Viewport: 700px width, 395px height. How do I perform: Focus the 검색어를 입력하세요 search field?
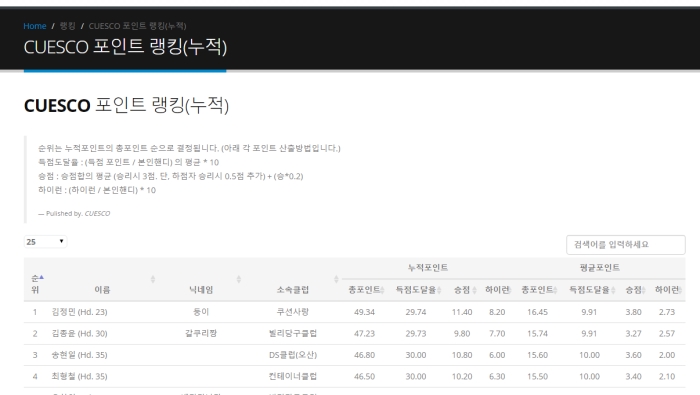(x=625, y=245)
